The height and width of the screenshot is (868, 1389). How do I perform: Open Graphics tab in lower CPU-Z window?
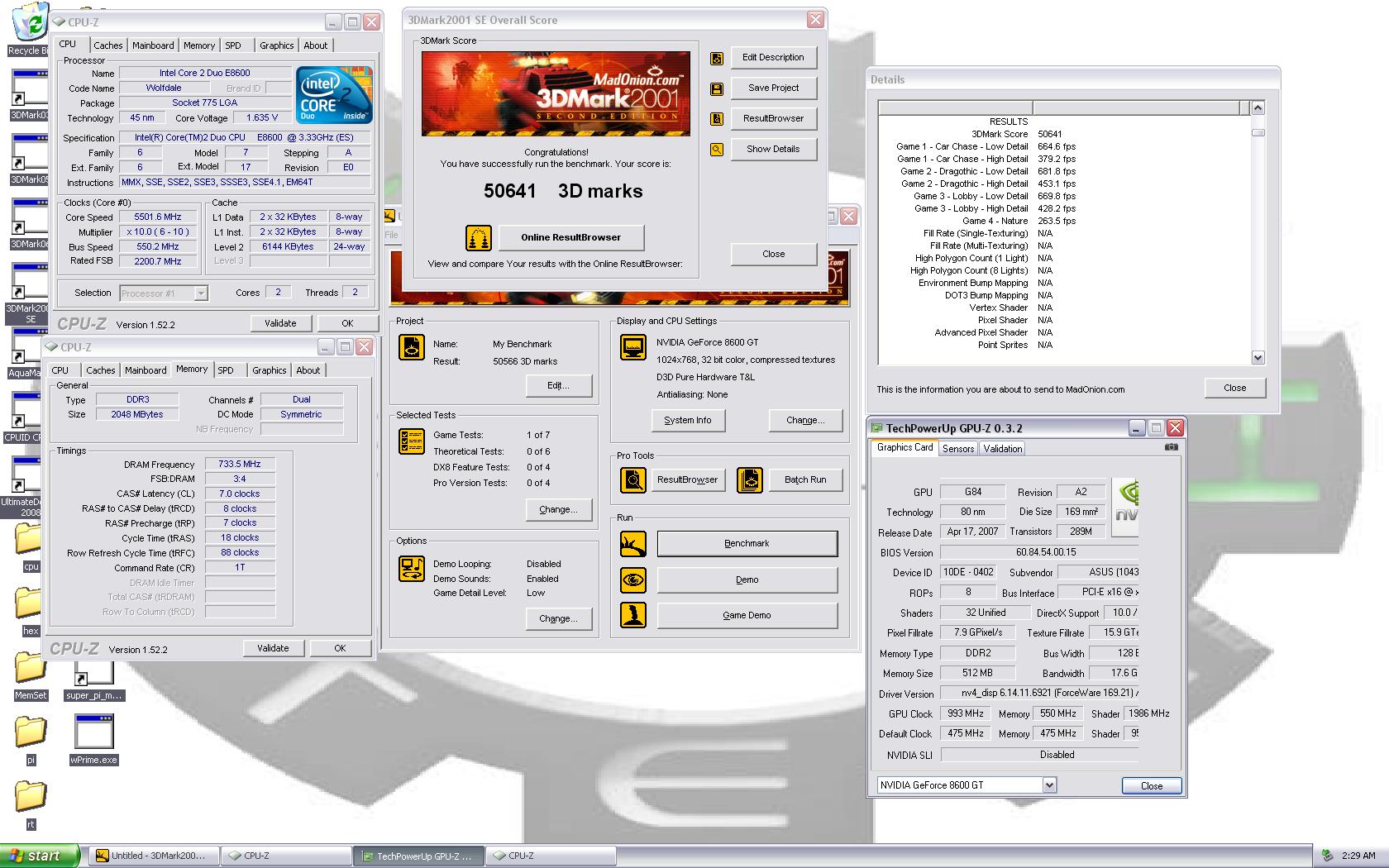click(x=270, y=370)
